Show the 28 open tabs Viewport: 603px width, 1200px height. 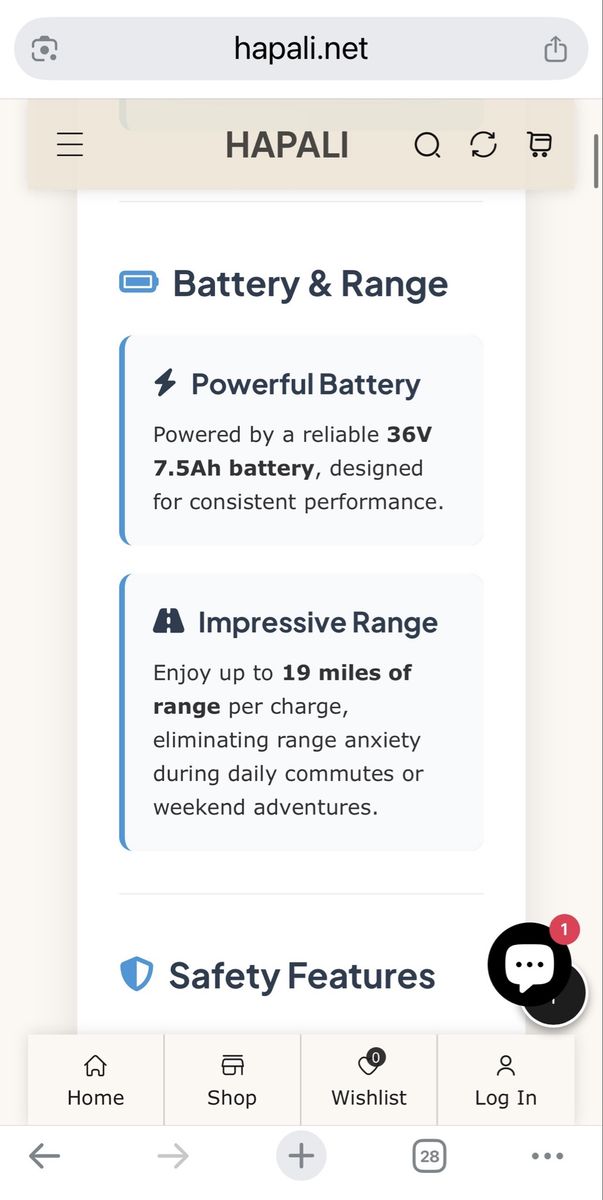[429, 1157]
